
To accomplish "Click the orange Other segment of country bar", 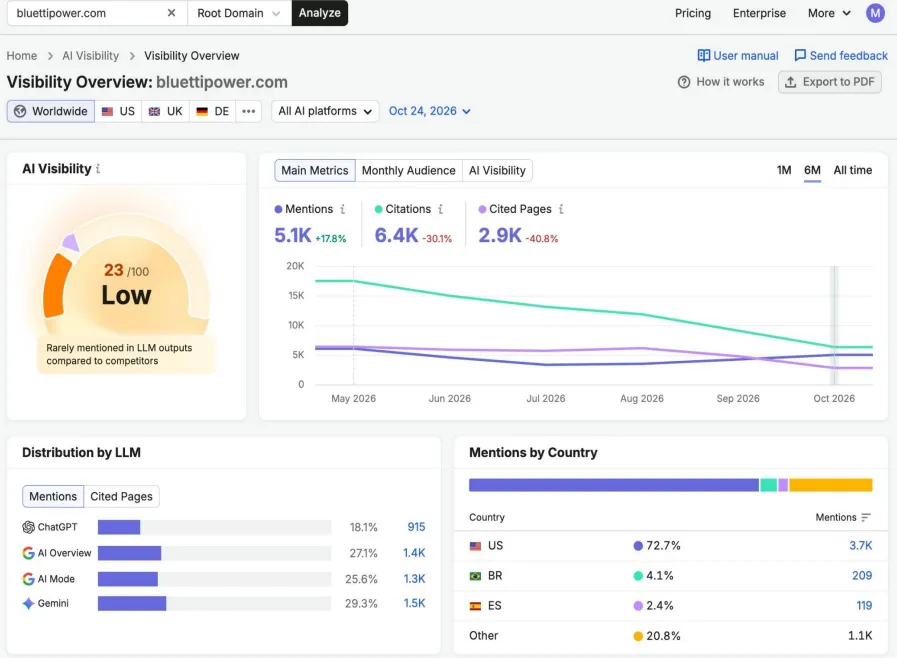I will (831, 485).
